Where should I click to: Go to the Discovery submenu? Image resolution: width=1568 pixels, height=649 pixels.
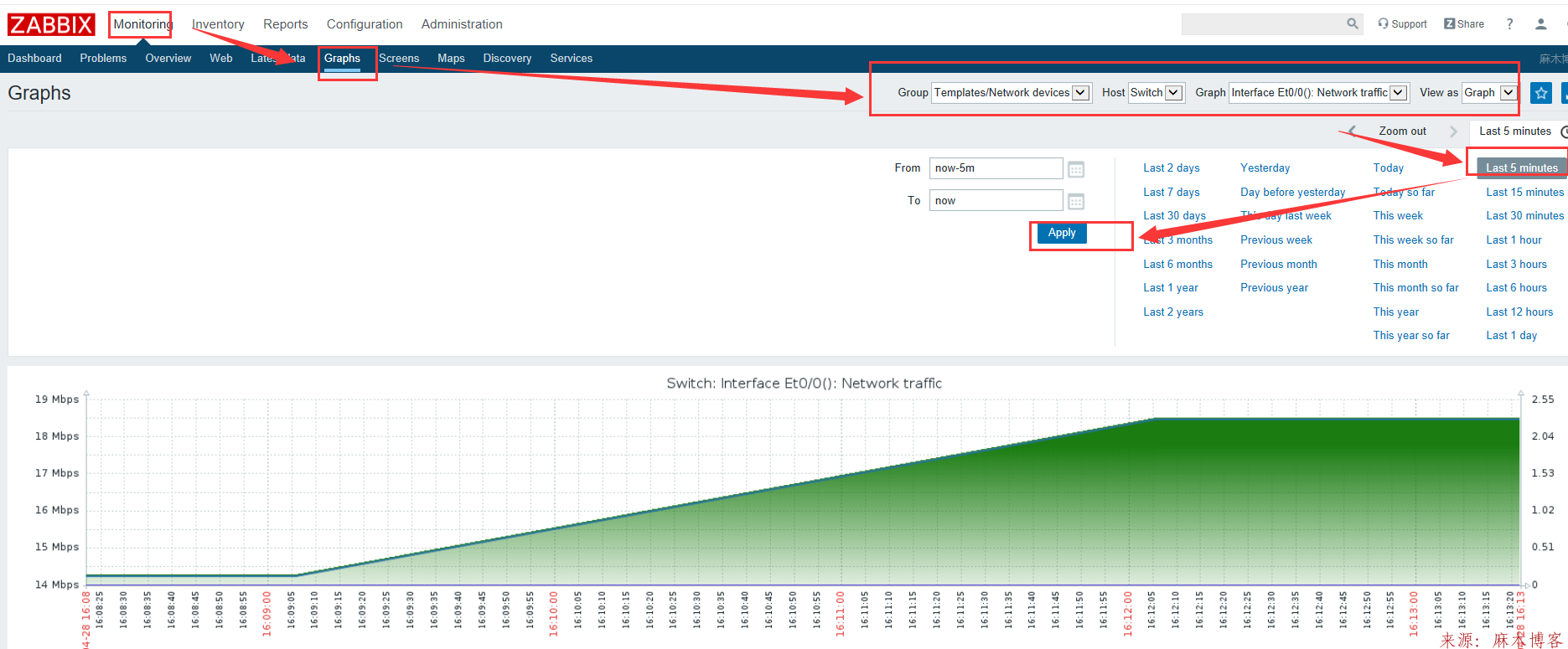click(507, 59)
